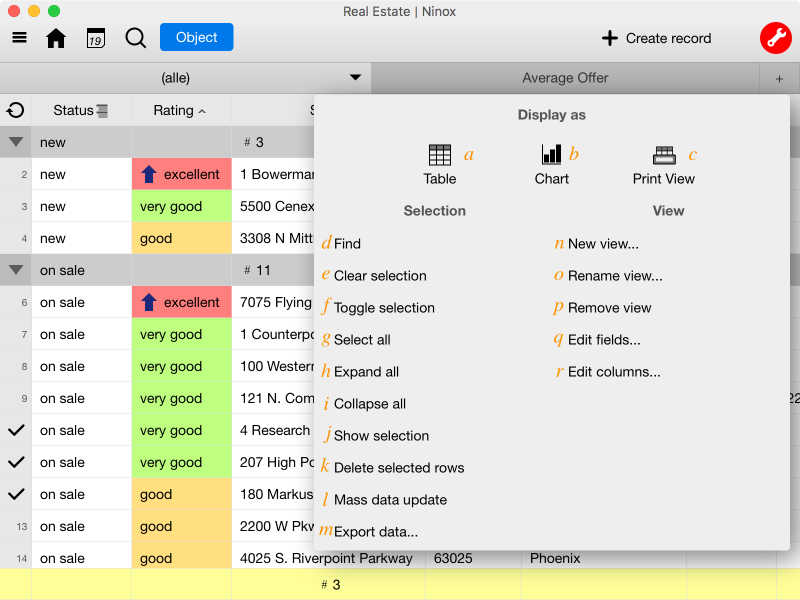Add a new view with plus tab
This screenshot has height=600, width=800.
[779, 79]
